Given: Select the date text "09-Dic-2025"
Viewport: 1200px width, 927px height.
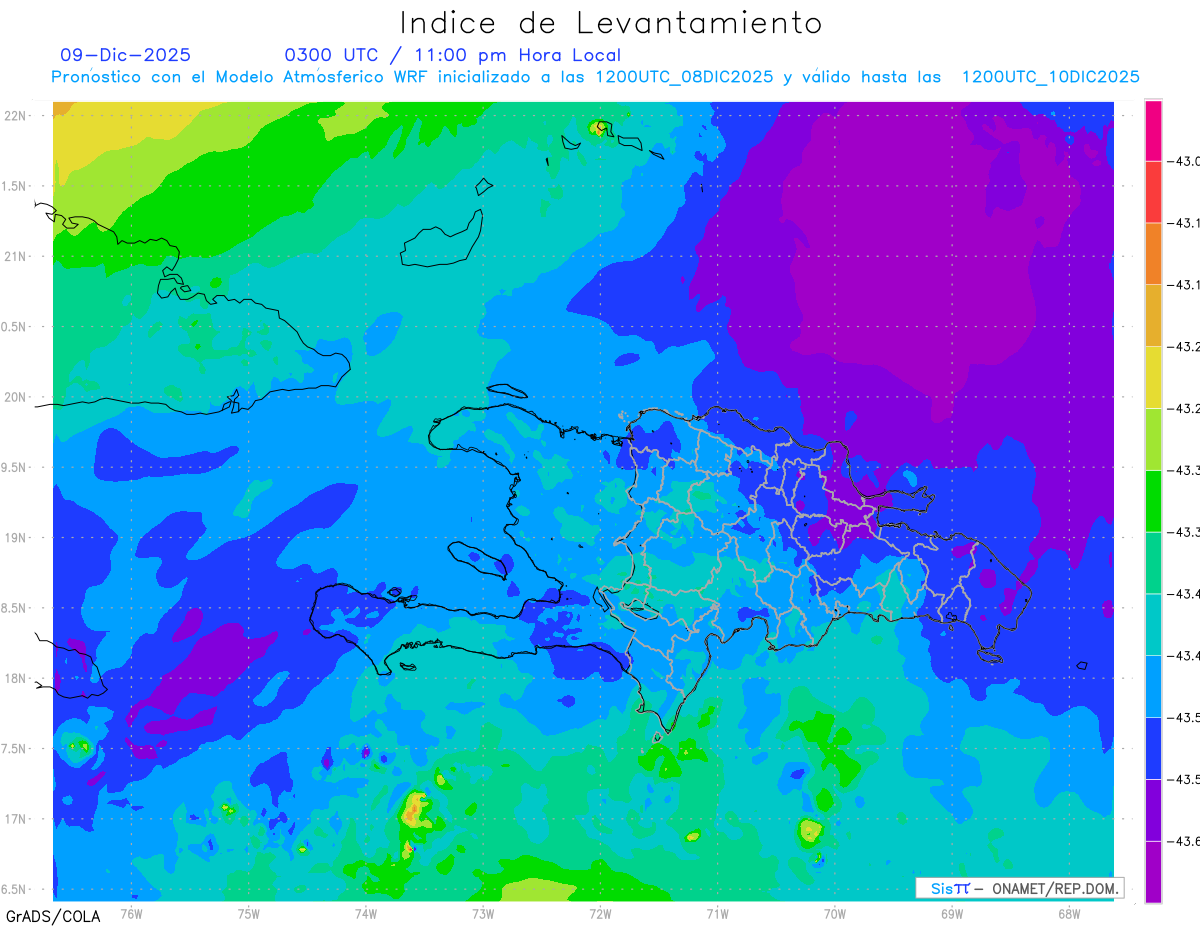Looking at the screenshot, I should tap(125, 55).
